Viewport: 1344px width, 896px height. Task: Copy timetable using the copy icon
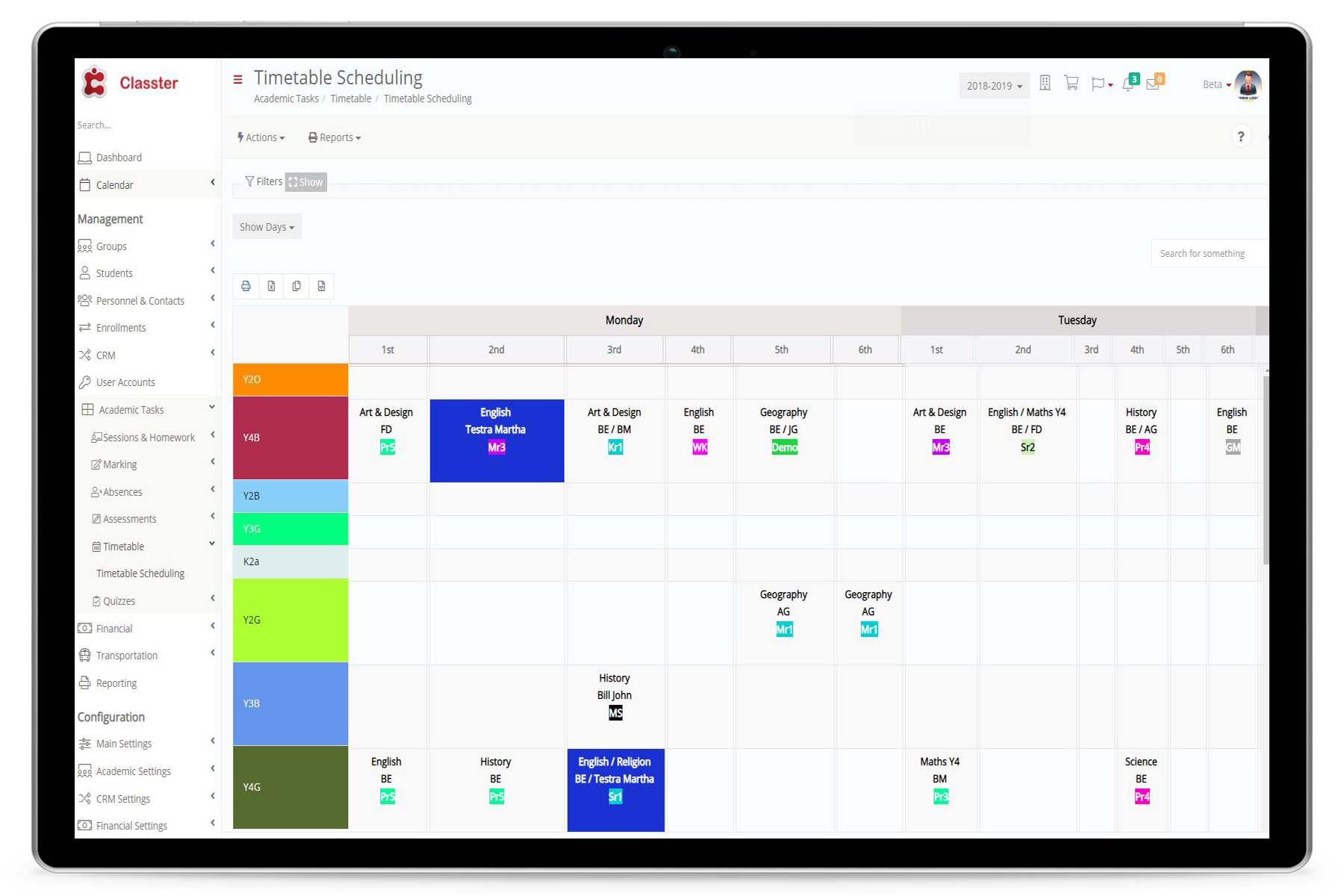pos(296,286)
